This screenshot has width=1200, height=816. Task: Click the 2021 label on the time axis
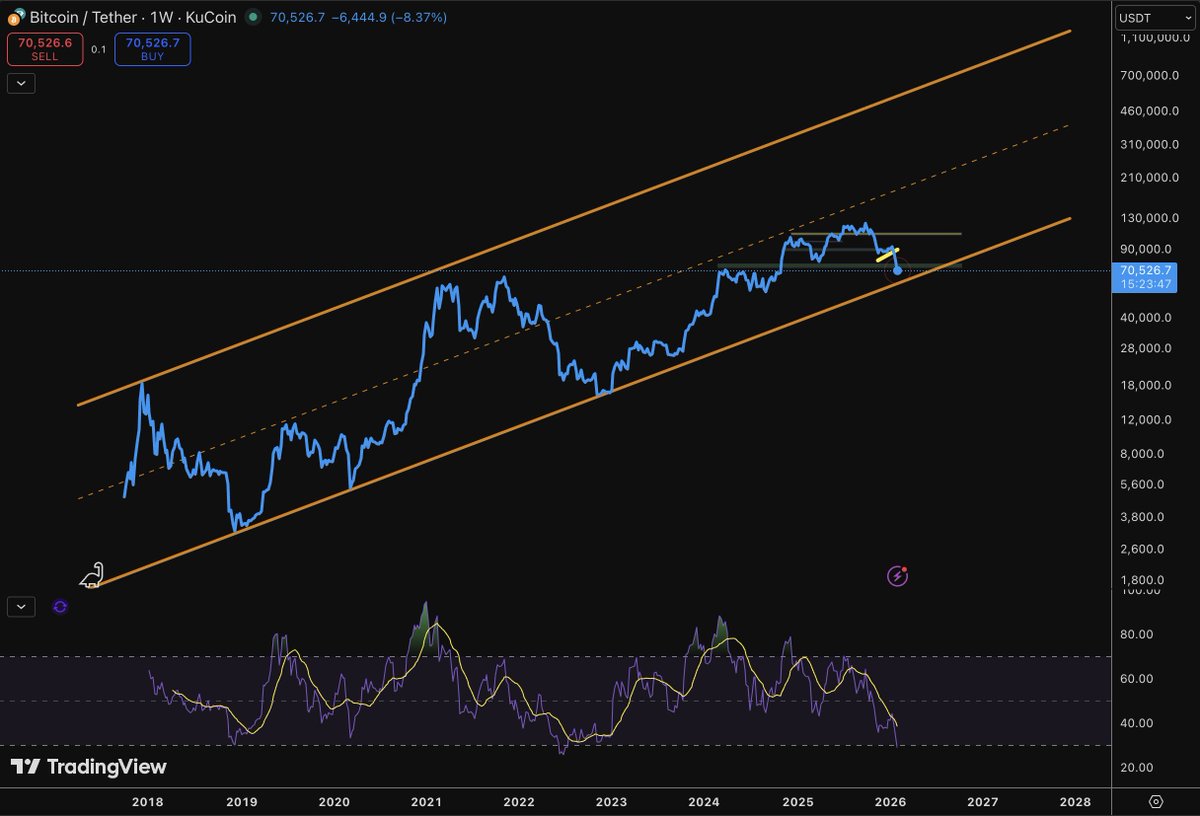tap(426, 802)
